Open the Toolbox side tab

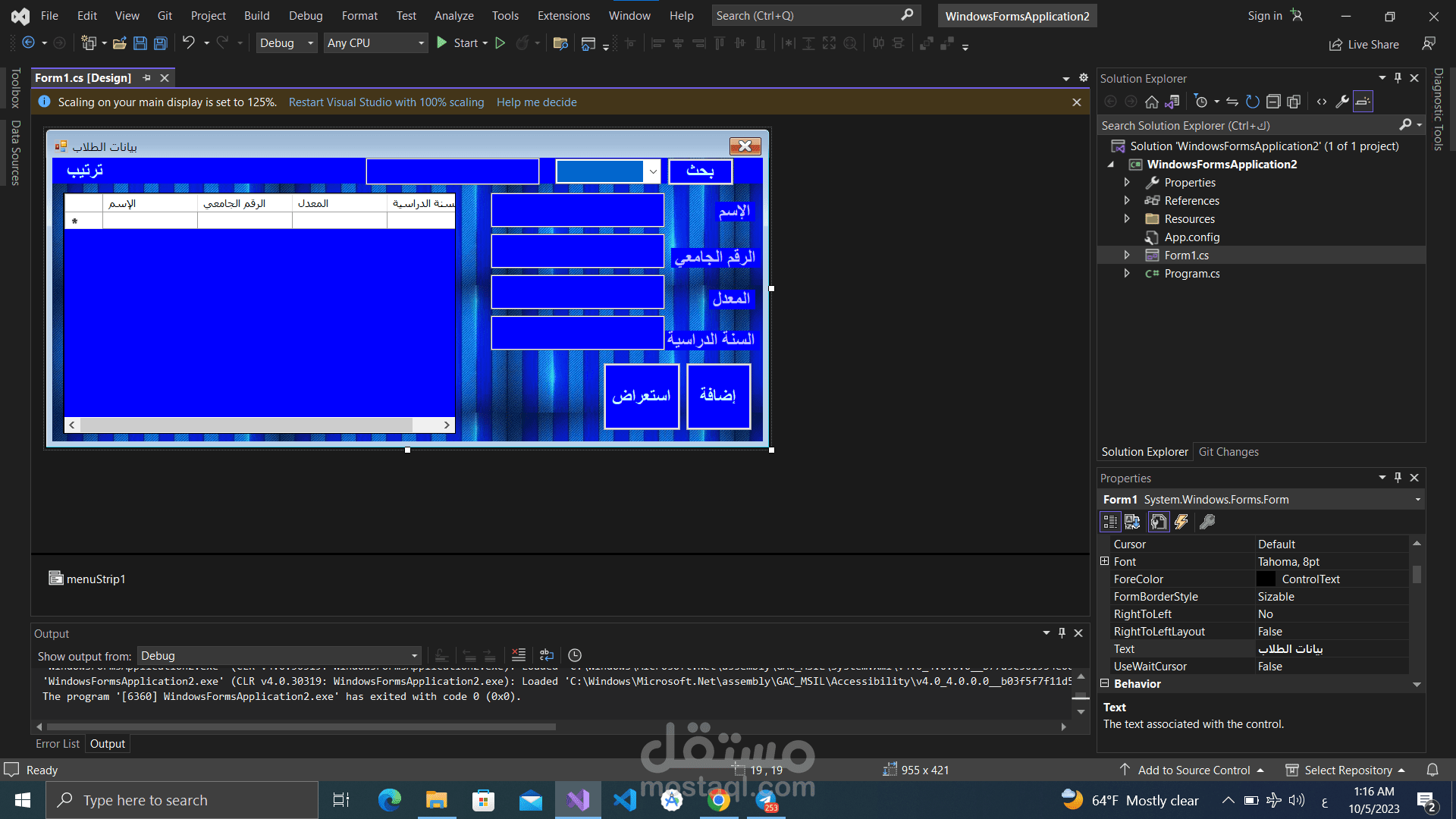tap(15, 88)
